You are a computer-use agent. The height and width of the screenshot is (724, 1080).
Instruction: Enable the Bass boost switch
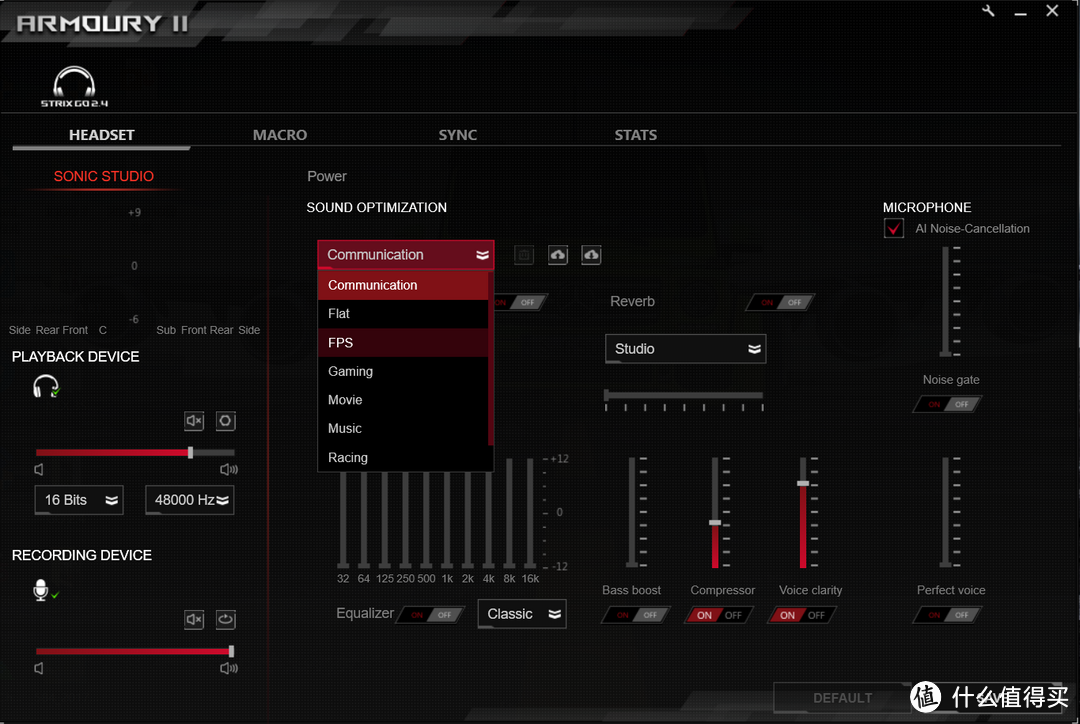[x=636, y=615]
